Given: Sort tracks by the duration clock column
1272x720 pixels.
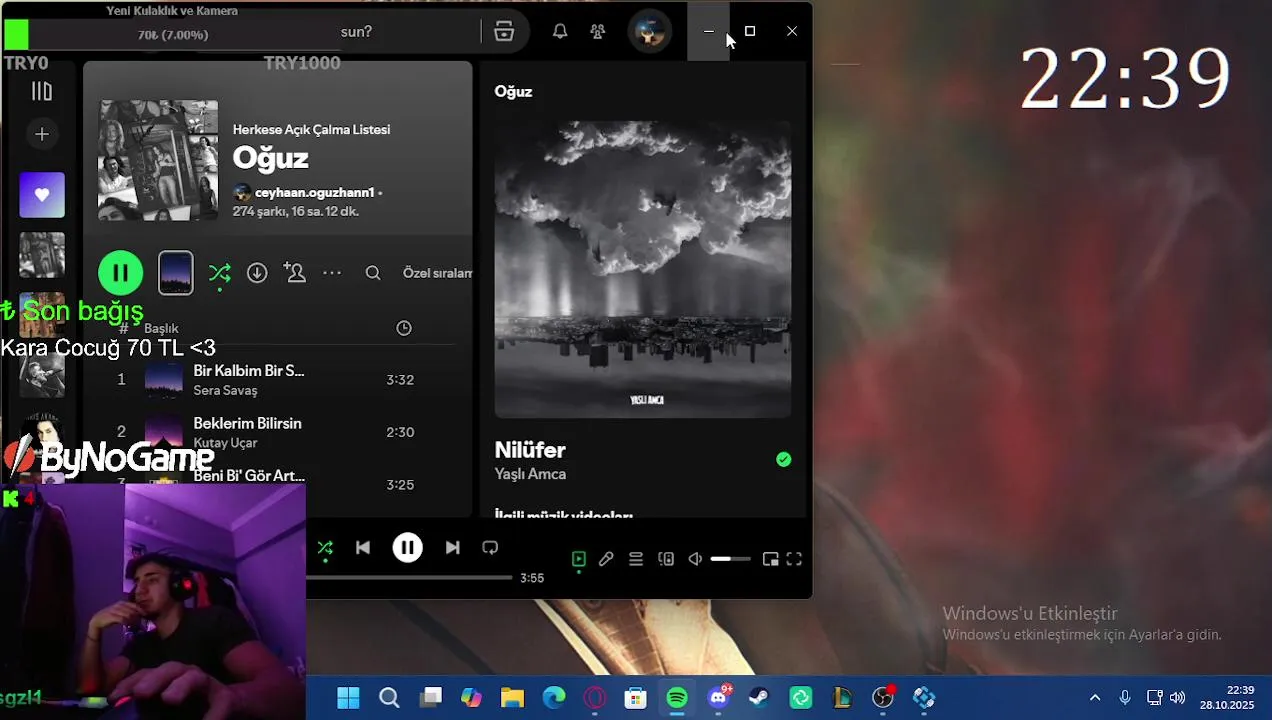Looking at the screenshot, I should tap(404, 328).
